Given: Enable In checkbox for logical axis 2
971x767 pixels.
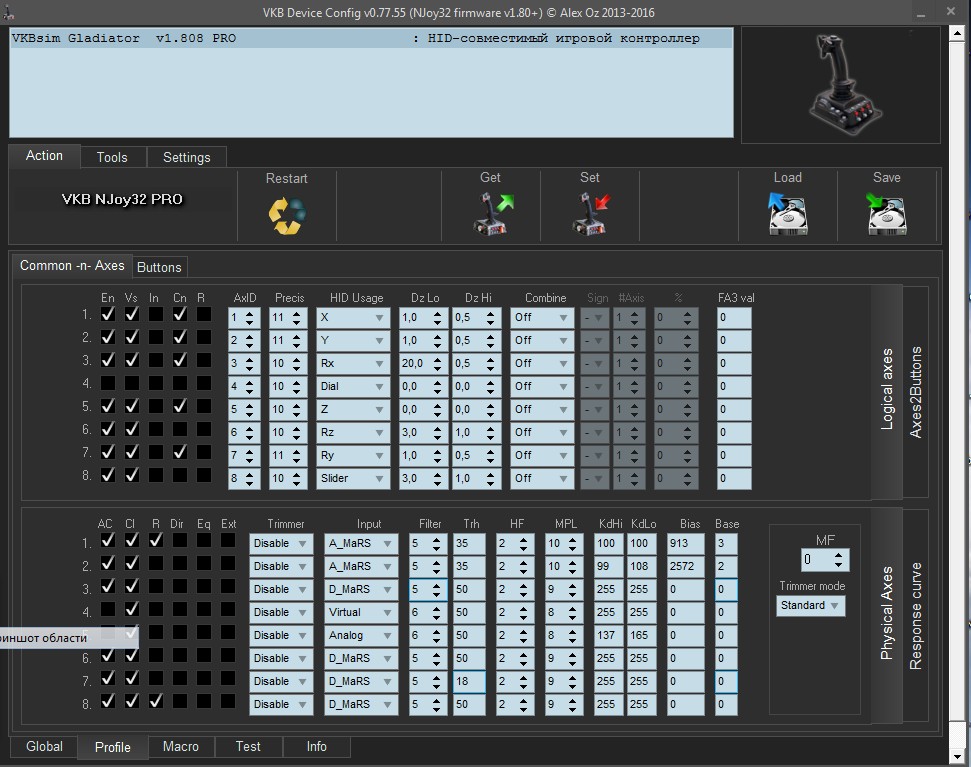Looking at the screenshot, I should [156, 337].
